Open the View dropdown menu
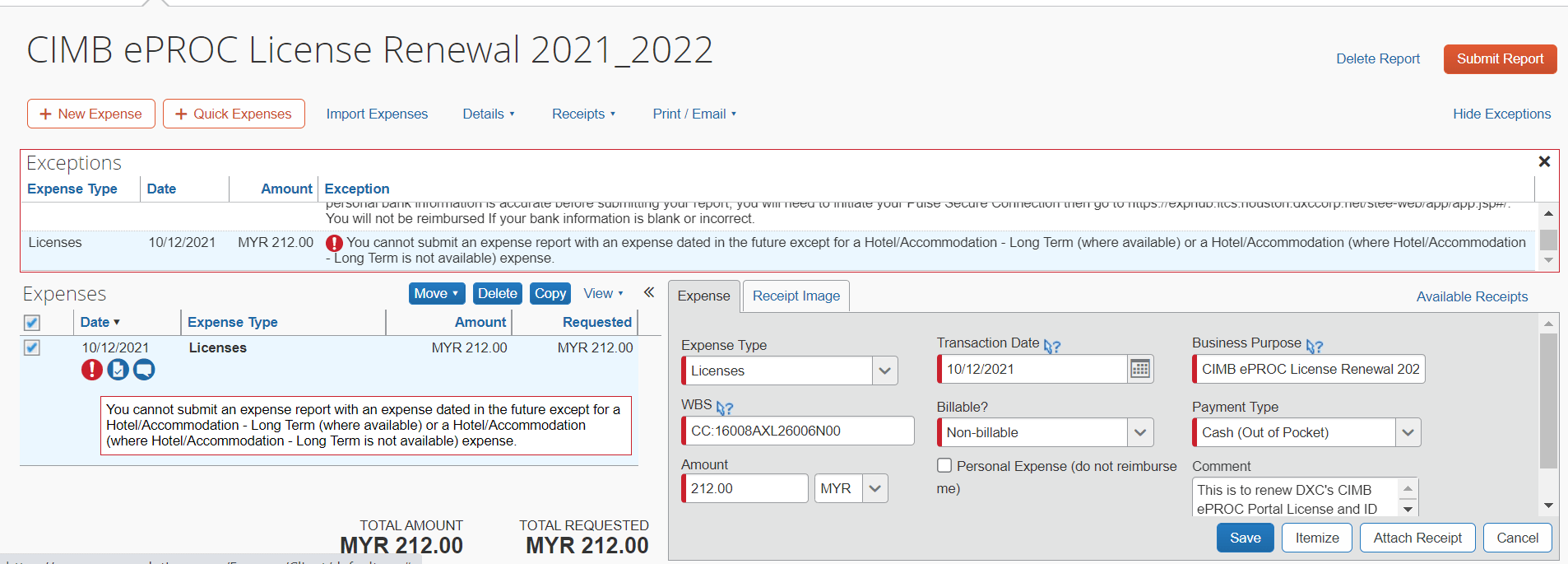This screenshot has width=1568, height=564. tap(603, 293)
